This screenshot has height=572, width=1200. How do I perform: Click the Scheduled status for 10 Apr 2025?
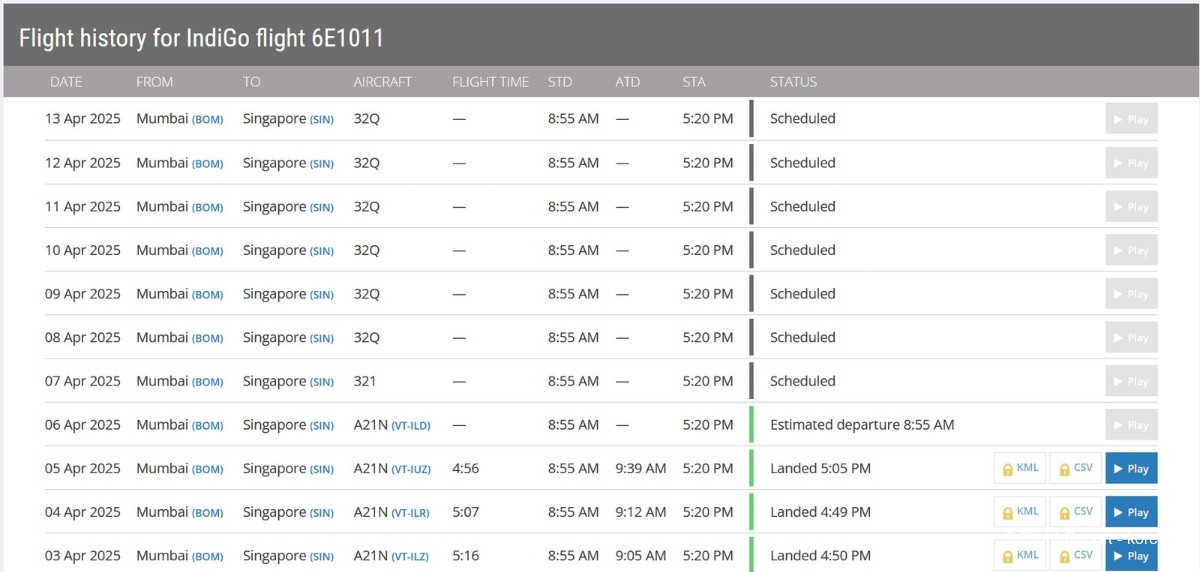(803, 250)
